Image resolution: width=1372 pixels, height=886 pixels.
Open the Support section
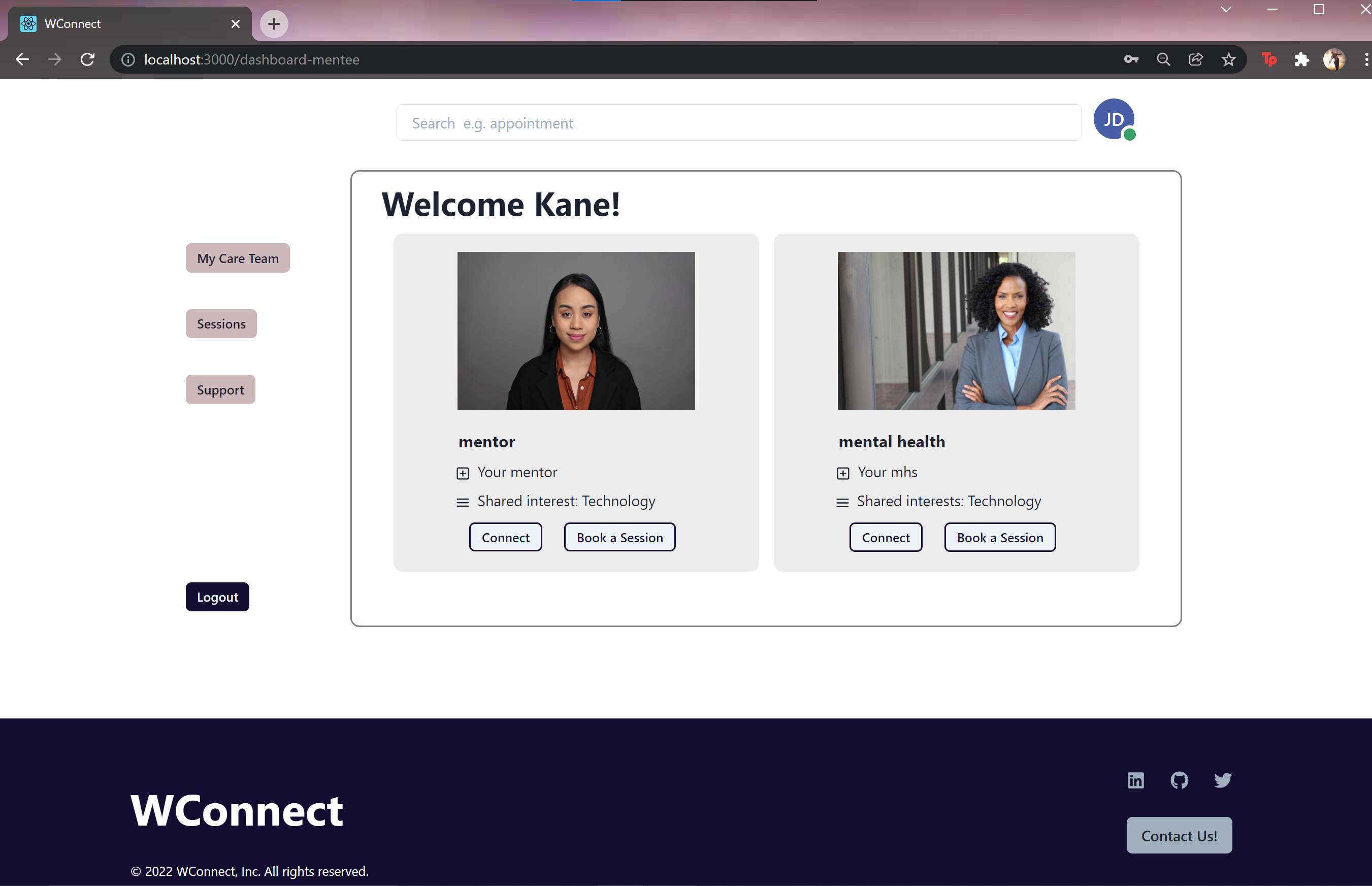(220, 389)
